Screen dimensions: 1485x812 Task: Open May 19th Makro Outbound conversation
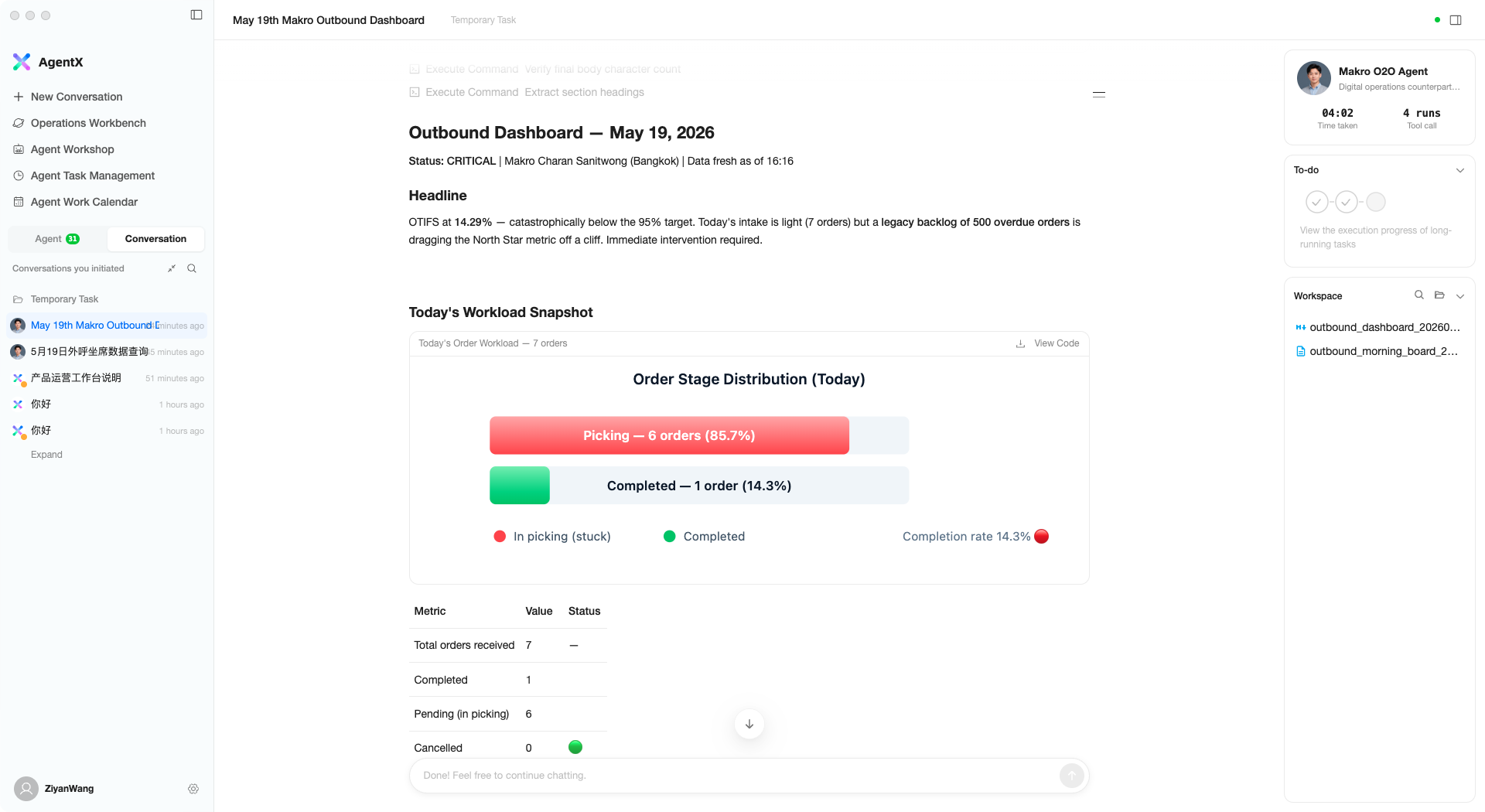click(x=107, y=326)
